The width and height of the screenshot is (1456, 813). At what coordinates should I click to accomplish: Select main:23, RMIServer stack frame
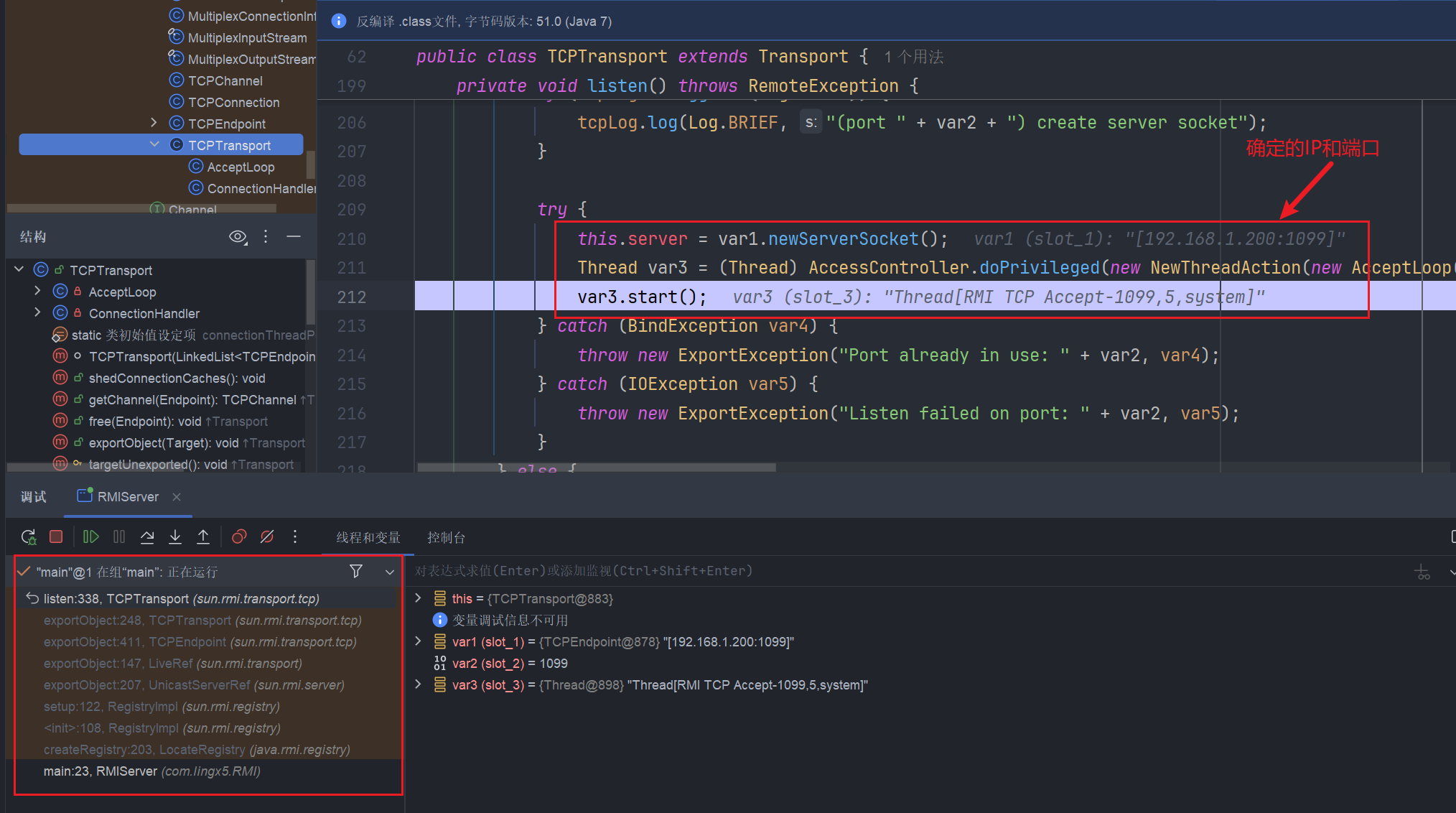coord(151,771)
